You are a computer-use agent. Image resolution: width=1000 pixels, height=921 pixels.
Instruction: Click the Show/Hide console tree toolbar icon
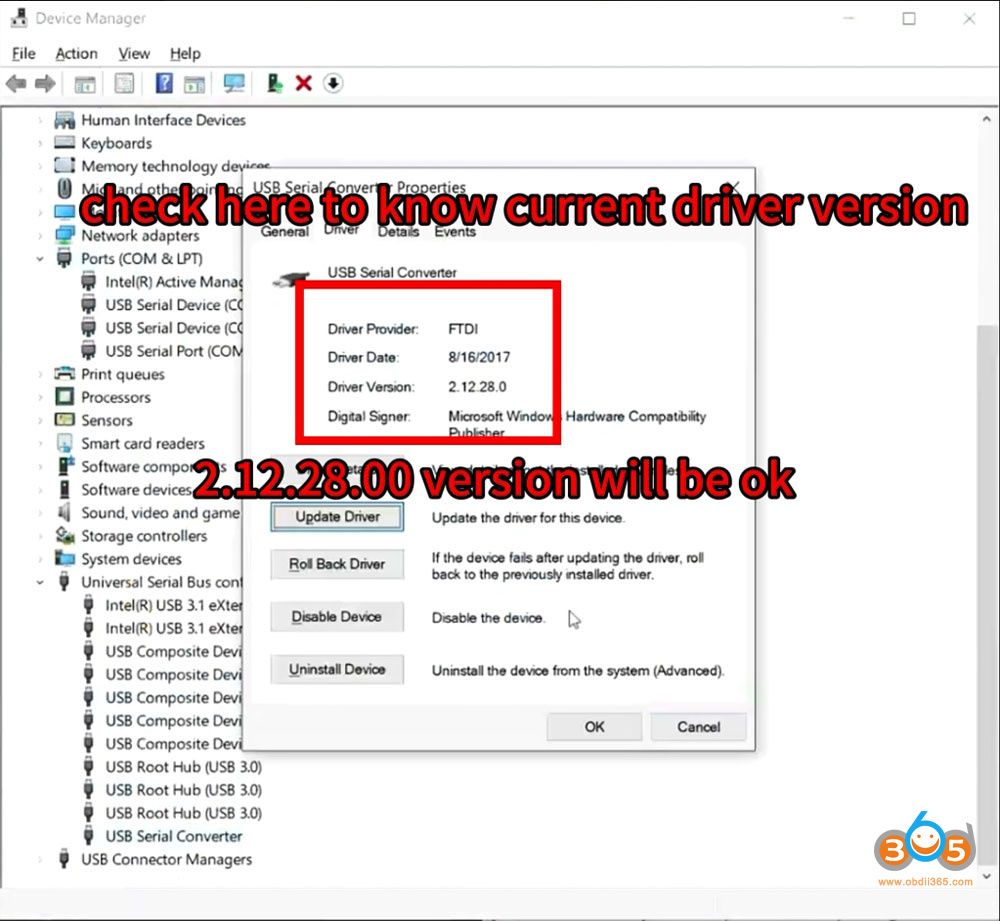pos(86,84)
